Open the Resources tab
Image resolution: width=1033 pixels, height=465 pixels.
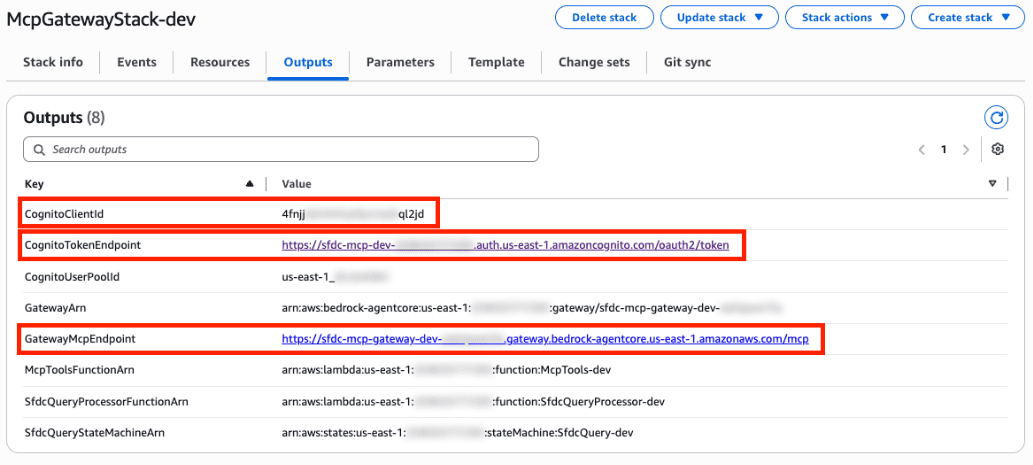tap(220, 63)
